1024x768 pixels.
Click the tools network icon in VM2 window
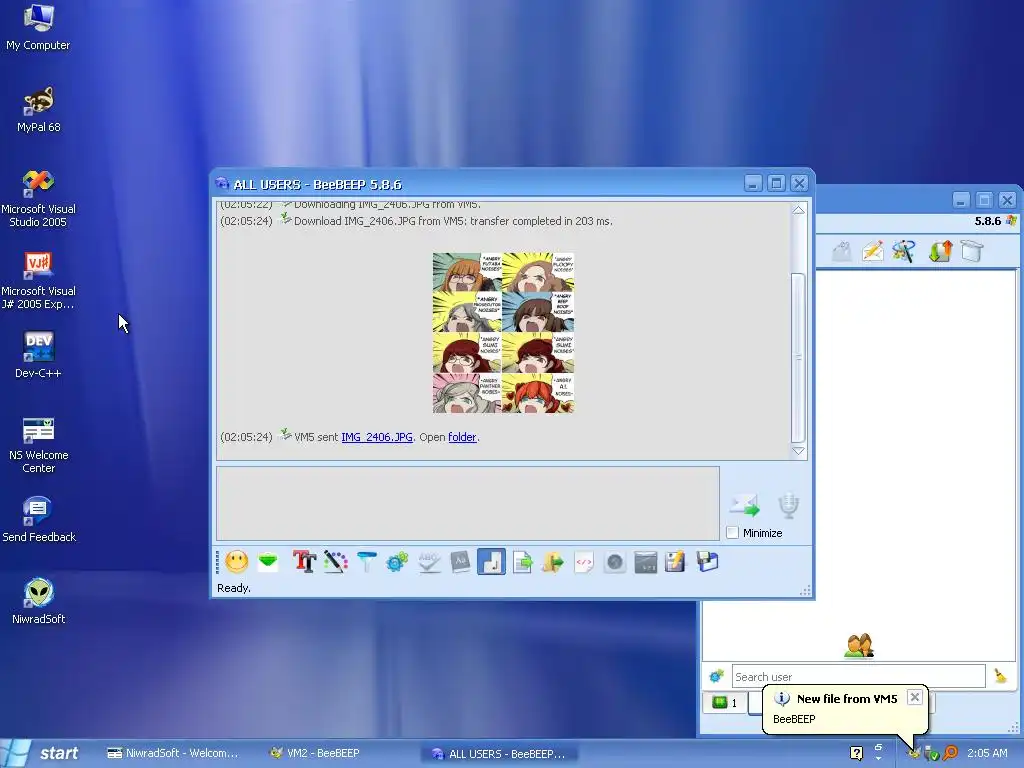point(904,251)
